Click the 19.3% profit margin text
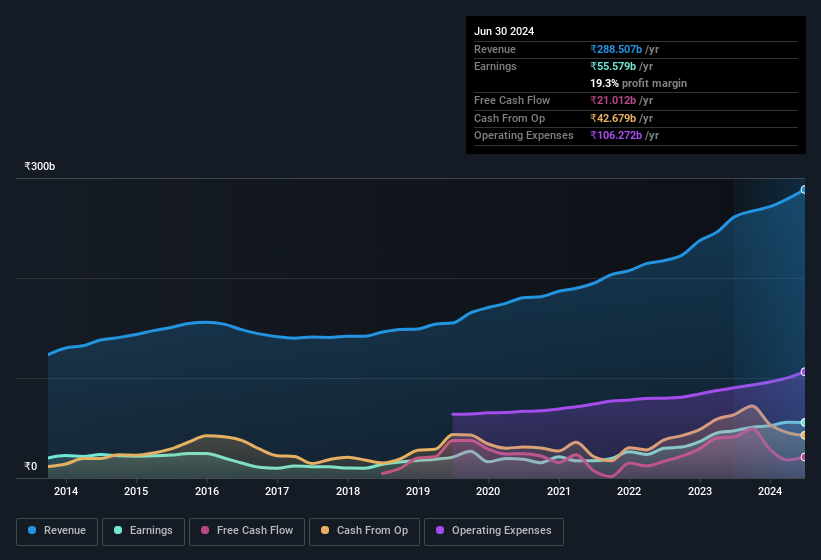Screen dimensions: 821x560 [x=638, y=83]
